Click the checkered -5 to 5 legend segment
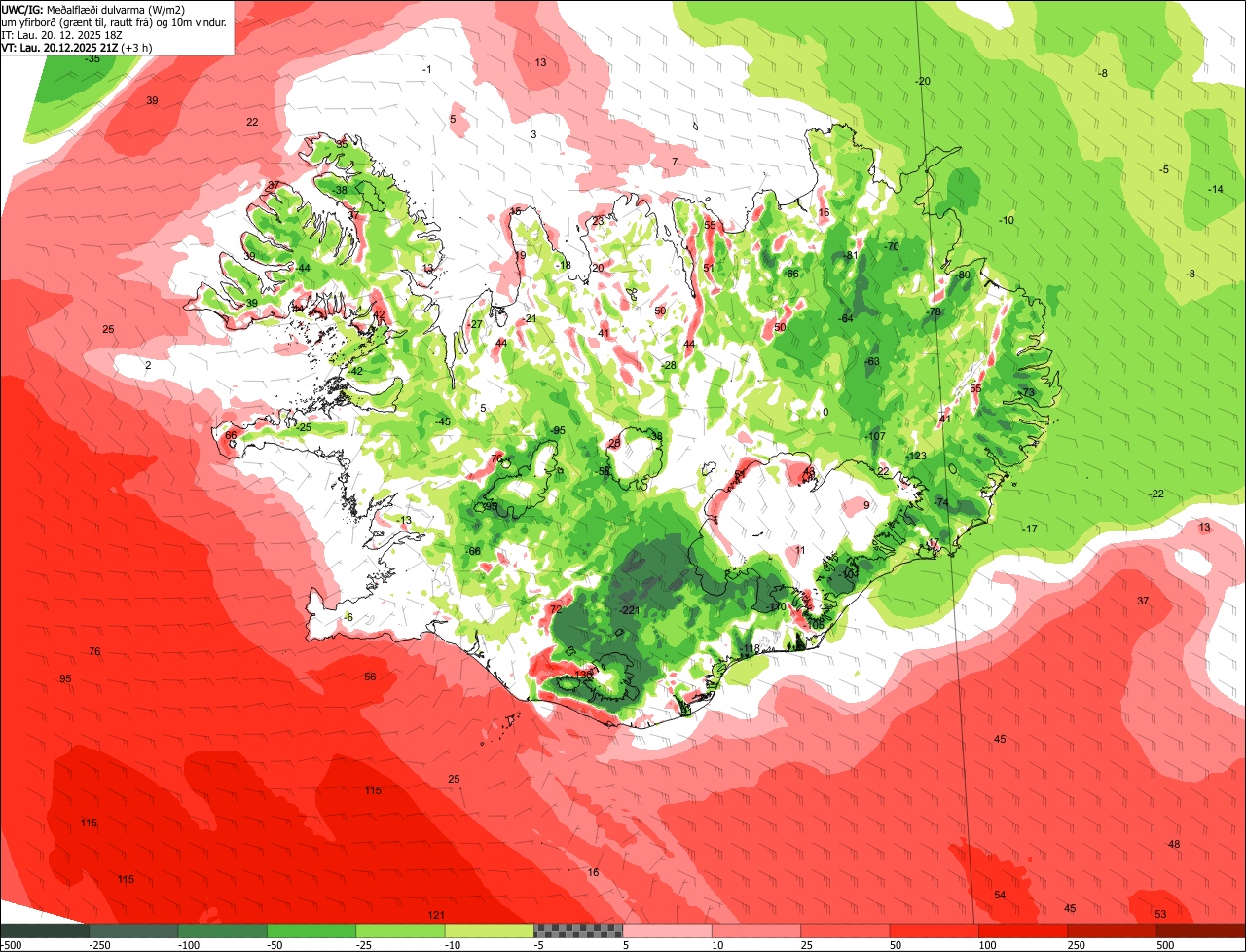 pyautogui.click(x=578, y=931)
